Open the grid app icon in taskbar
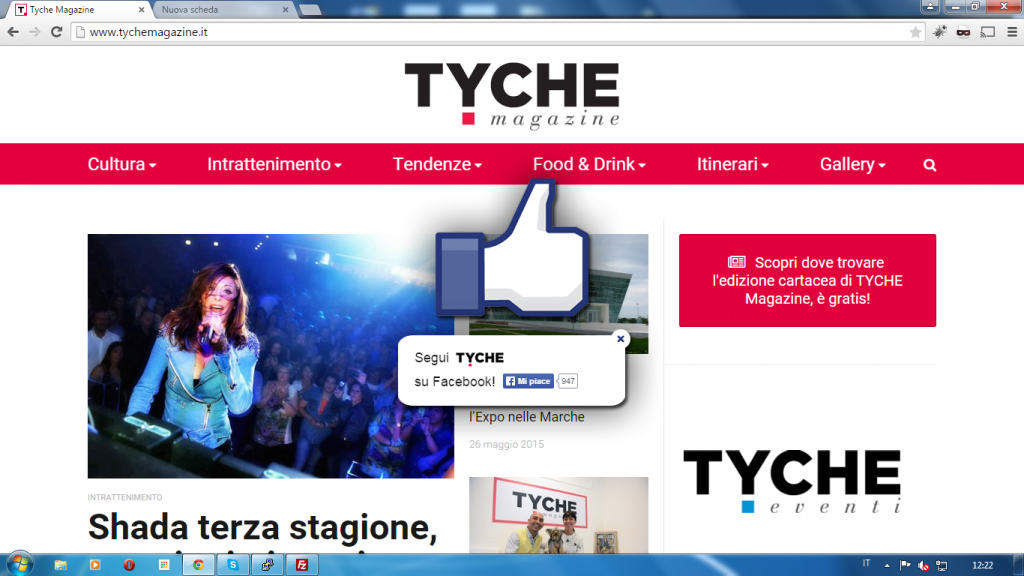The width and height of the screenshot is (1024, 576). pos(164,565)
